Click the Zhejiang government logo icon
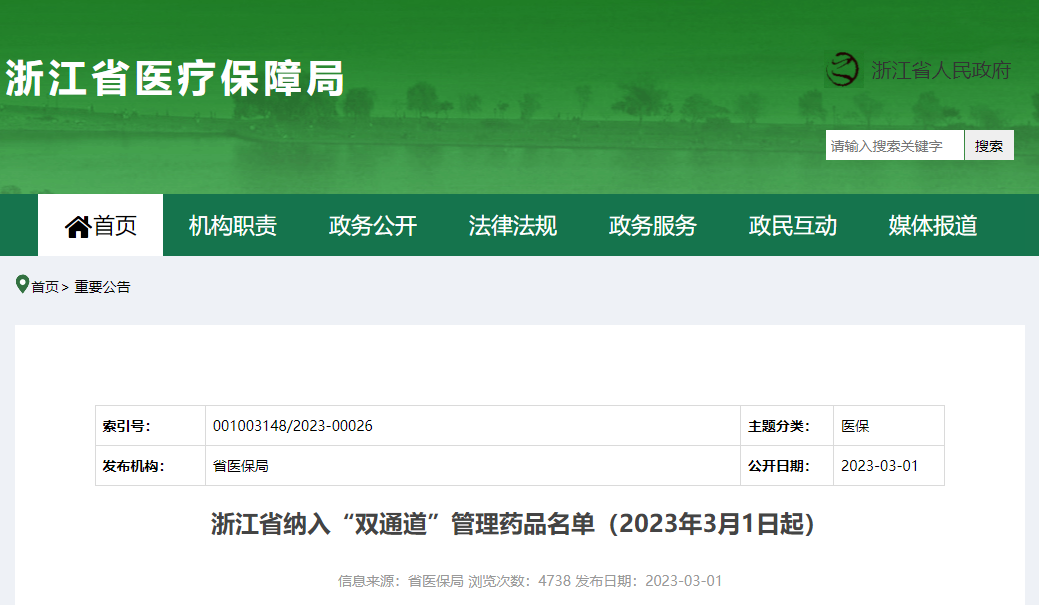This screenshot has height=605, width=1039. [x=843, y=70]
